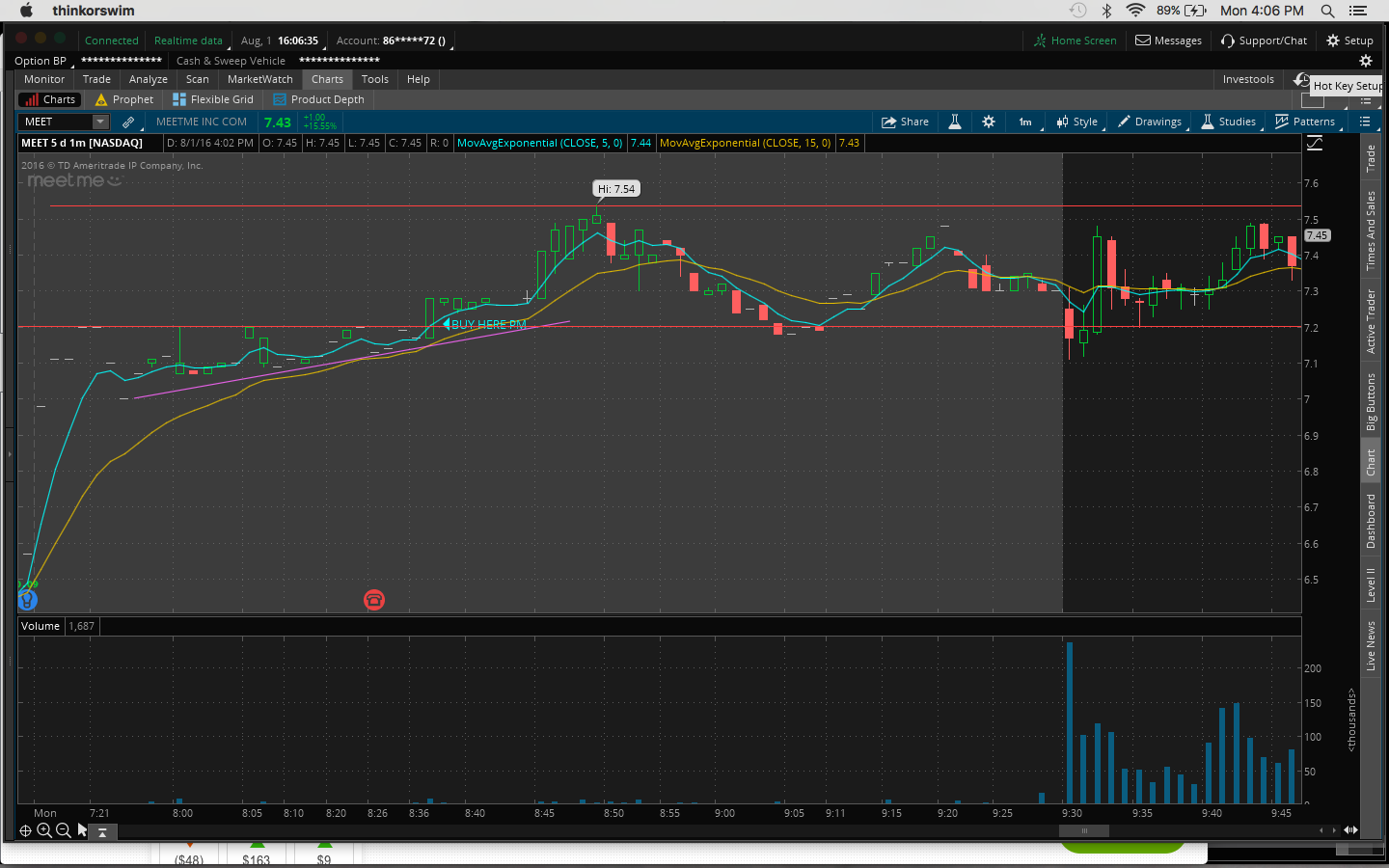Open the chart Style menu

[x=1077, y=122]
